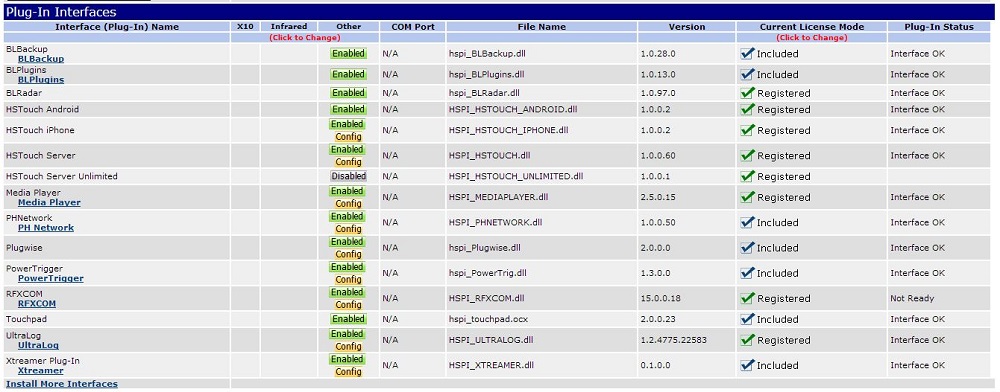Open the Media Player link
This screenshot has width=1000, height=392.
(49, 202)
